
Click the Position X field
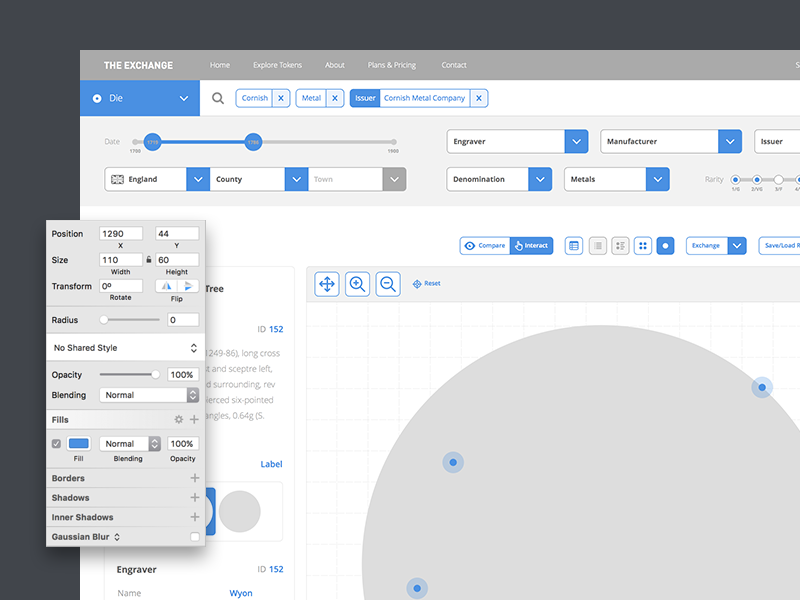[x=121, y=234]
